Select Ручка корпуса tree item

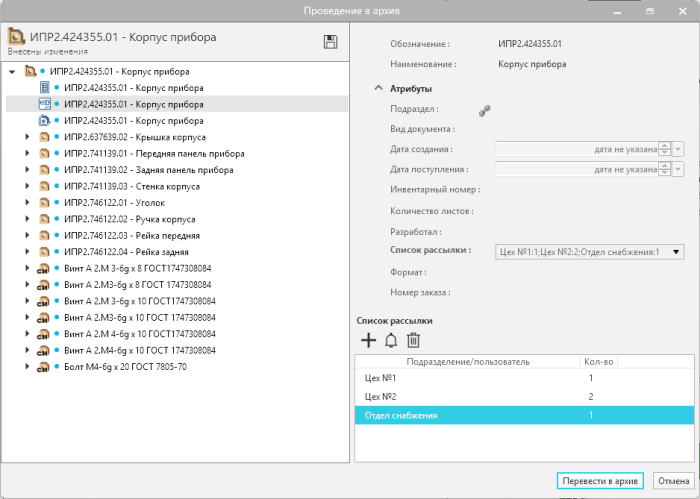coord(130,219)
